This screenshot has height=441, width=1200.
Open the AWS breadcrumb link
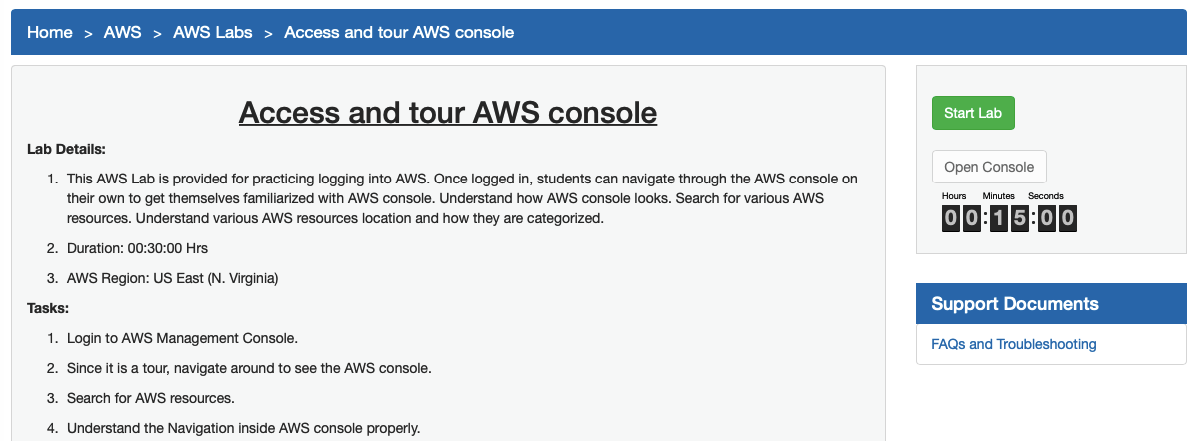(122, 32)
